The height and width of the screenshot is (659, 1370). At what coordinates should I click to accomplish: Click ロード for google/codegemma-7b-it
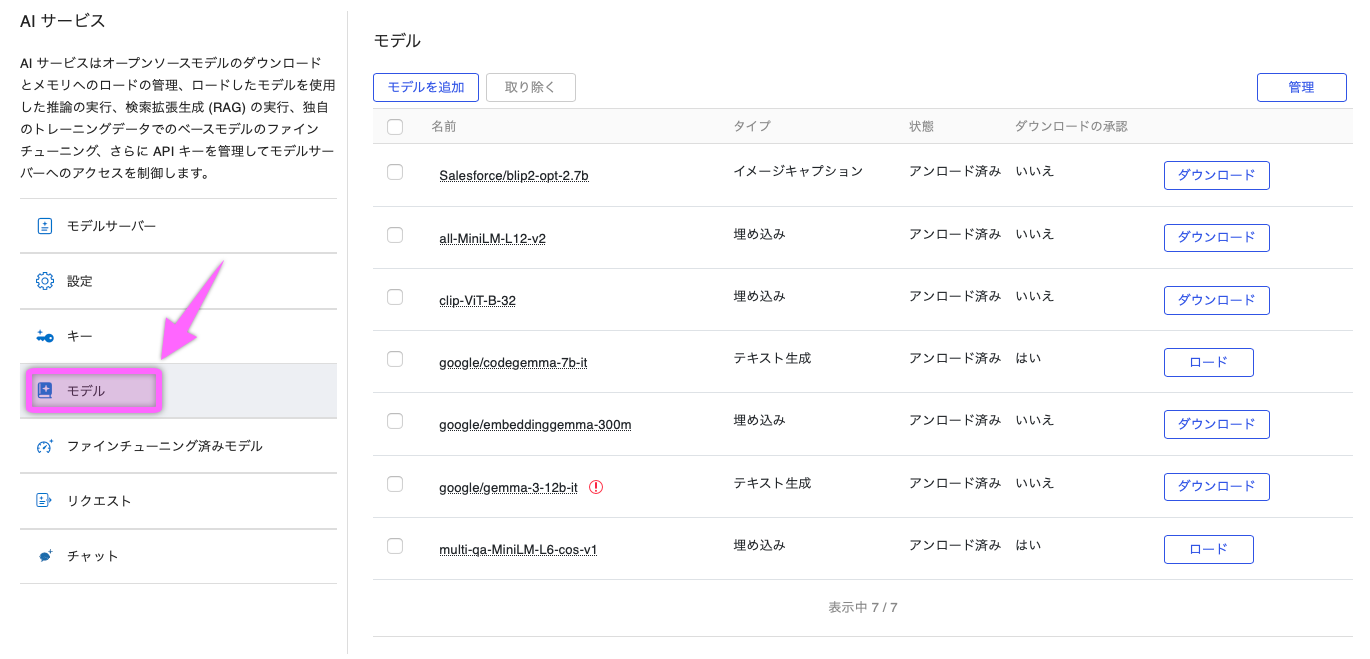[x=1208, y=362]
